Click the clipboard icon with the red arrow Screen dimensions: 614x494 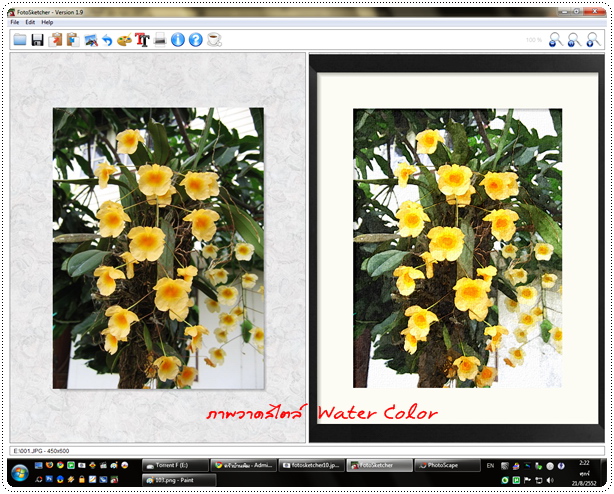click(x=55, y=40)
